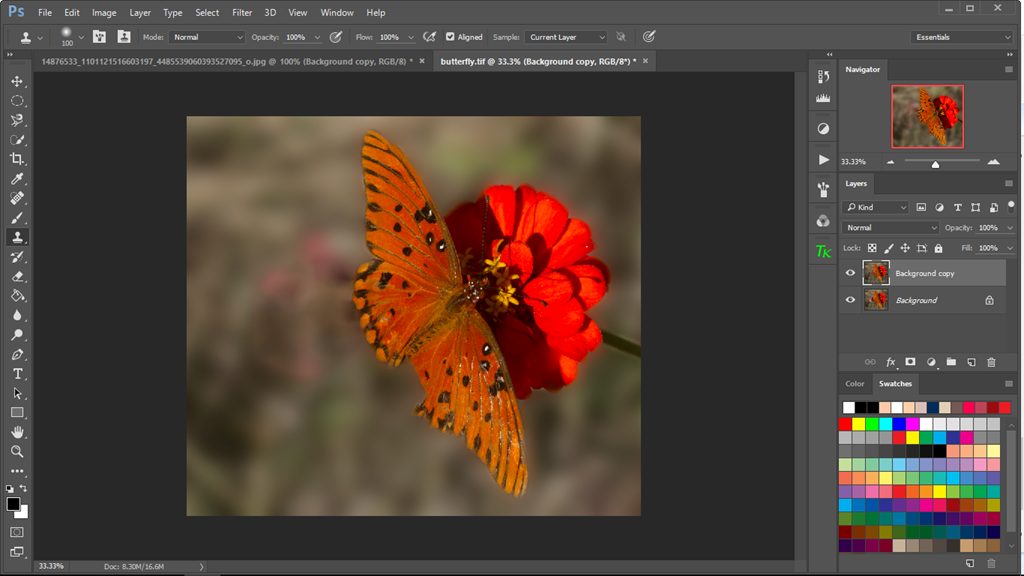Switch to the 14876533 jpg document tab

(220, 61)
